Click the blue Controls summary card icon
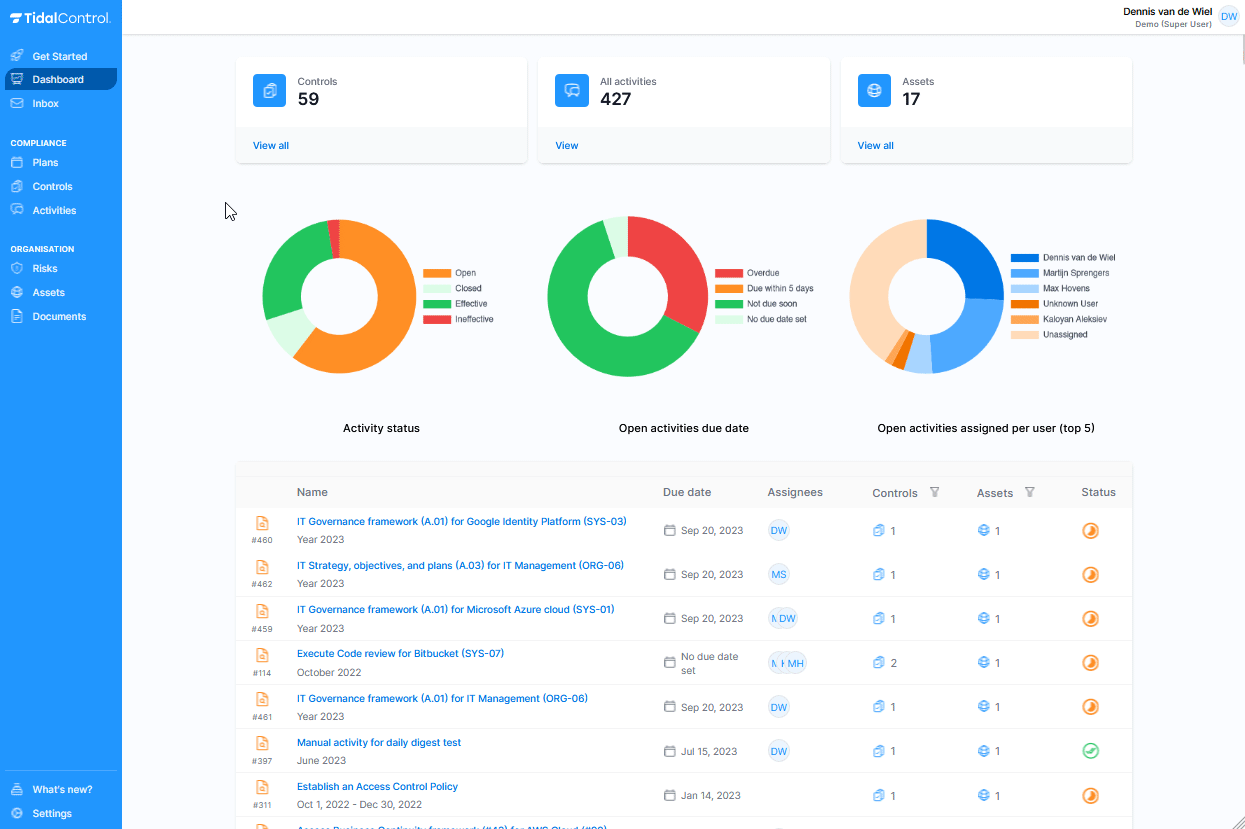 click(269, 90)
